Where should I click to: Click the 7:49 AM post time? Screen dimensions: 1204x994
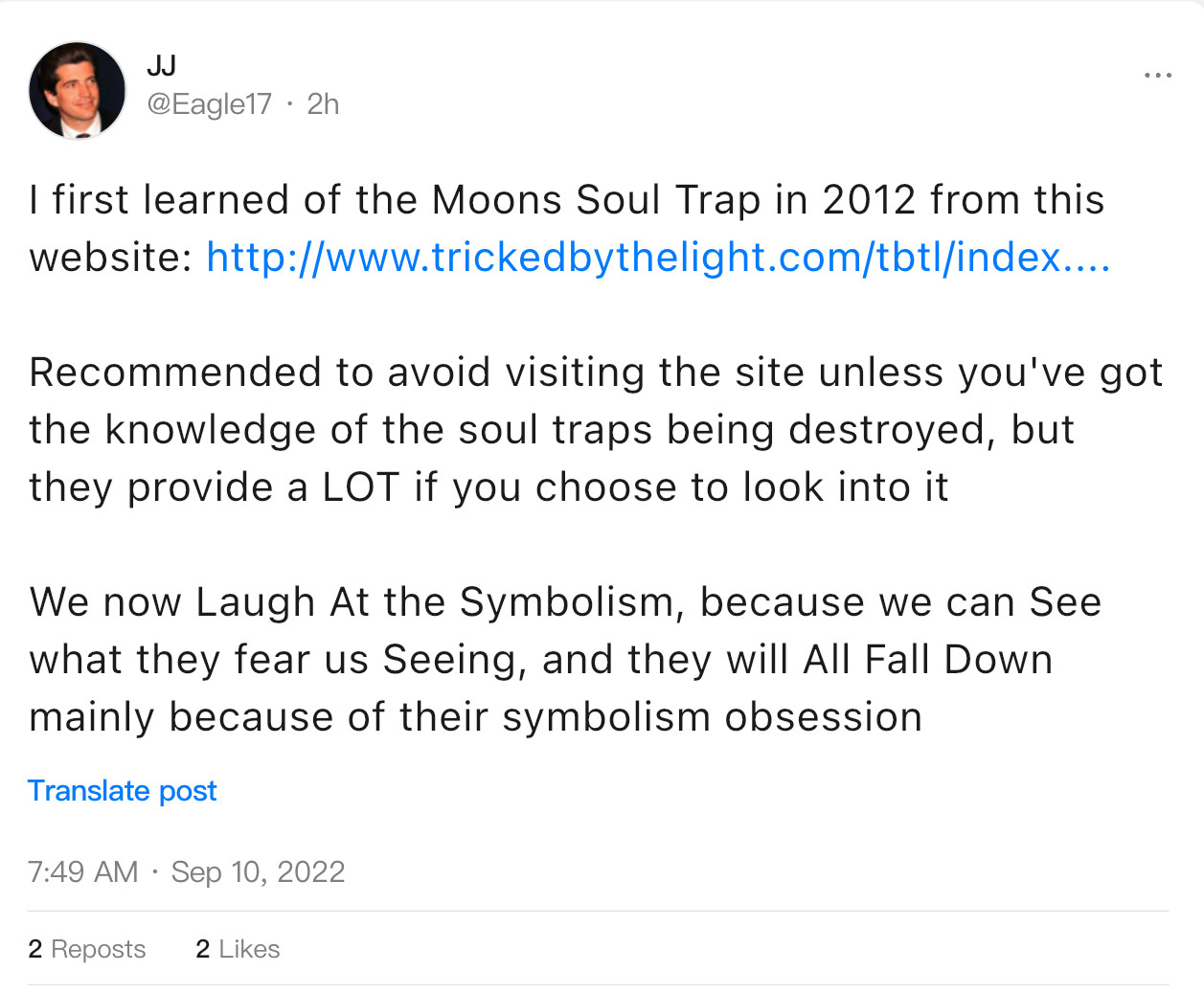coord(83,871)
